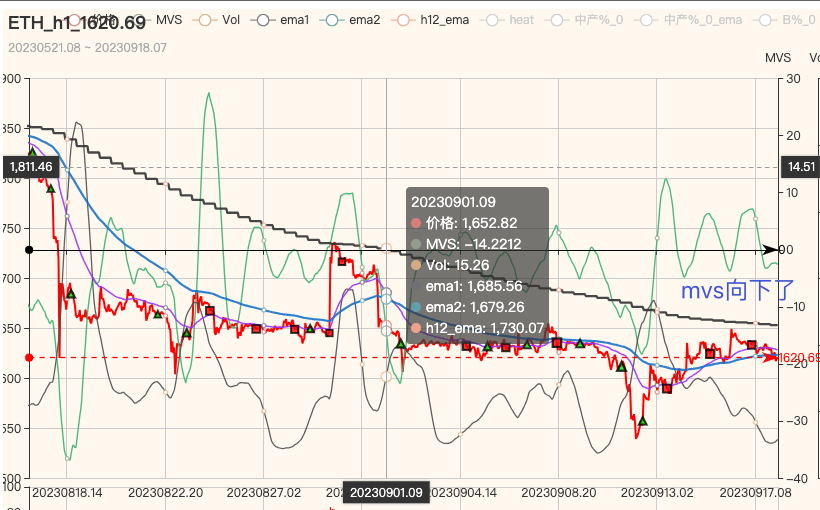Click x-axis label 20230908.20
Screen dimensions: 820x510
pos(559,493)
